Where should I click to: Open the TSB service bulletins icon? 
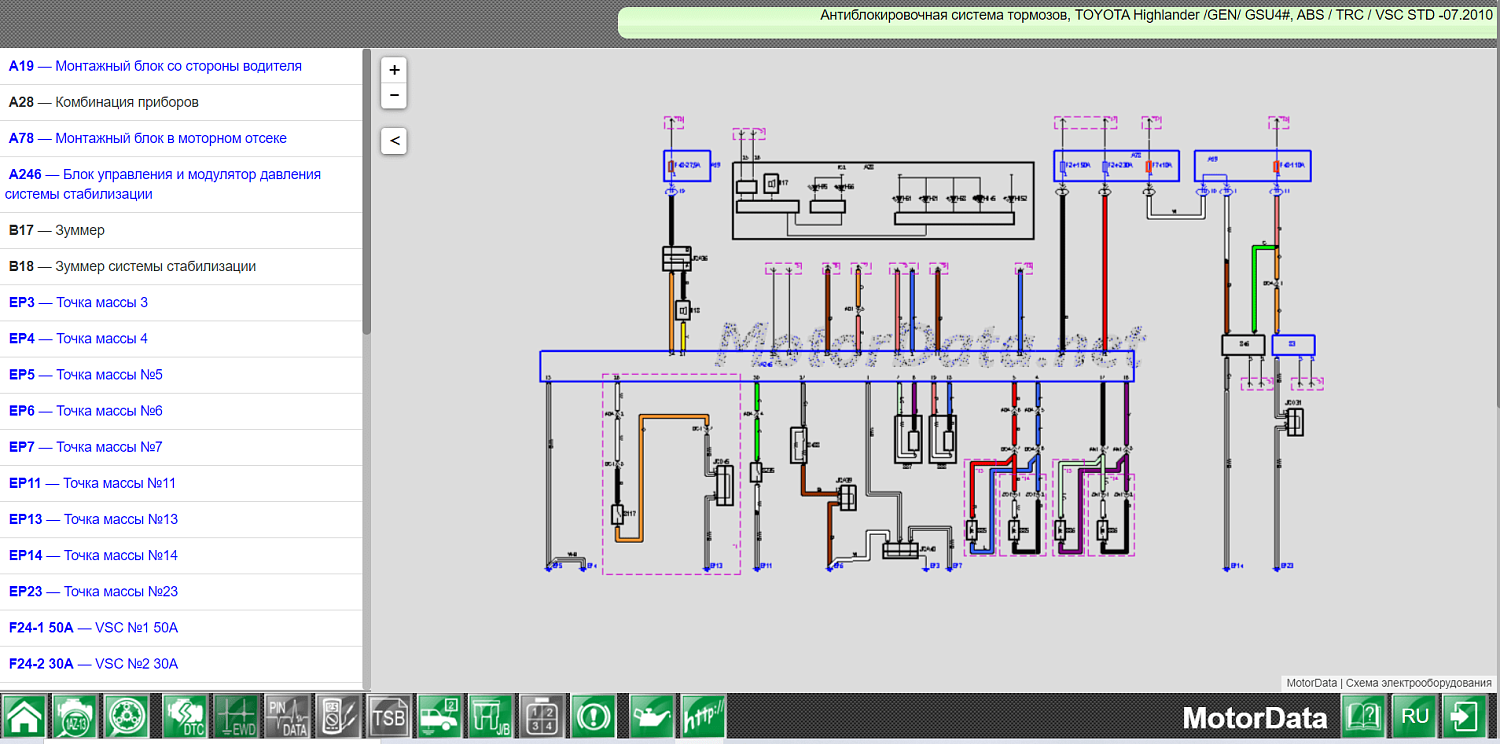point(389,717)
